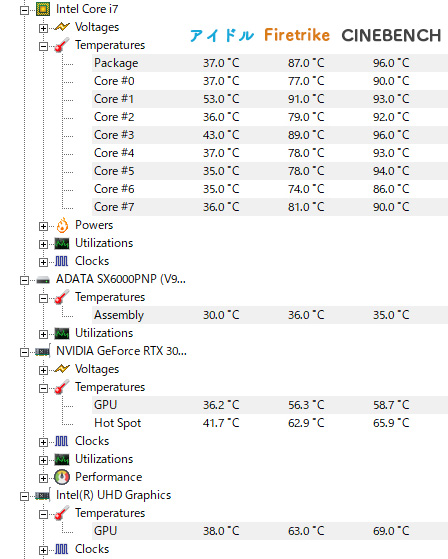Image resolution: width=448 pixels, height=559 pixels.
Task: Expand the CPU Voltages node
Action: (43, 28)
